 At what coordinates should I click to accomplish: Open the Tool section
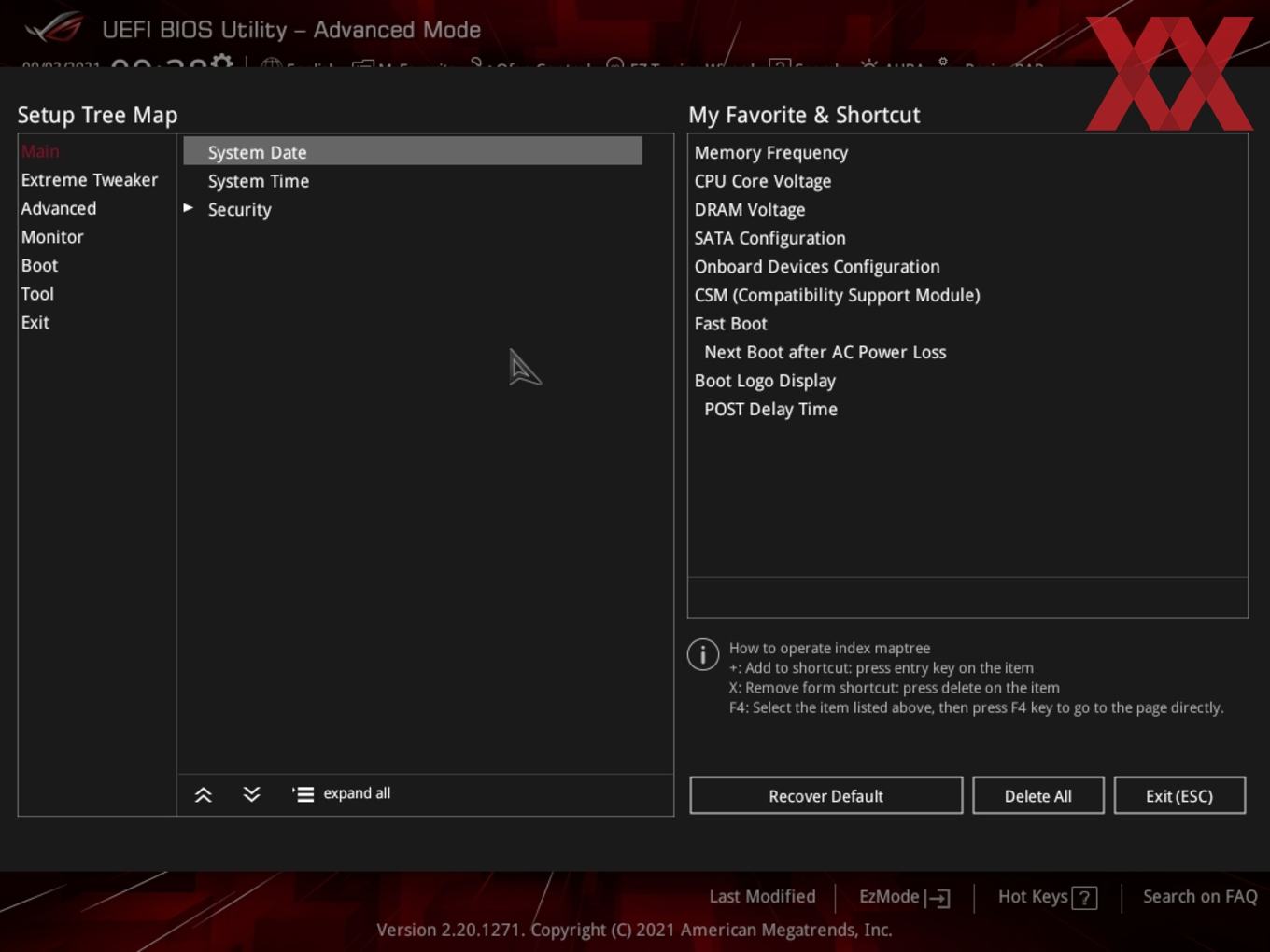[37, 294]
